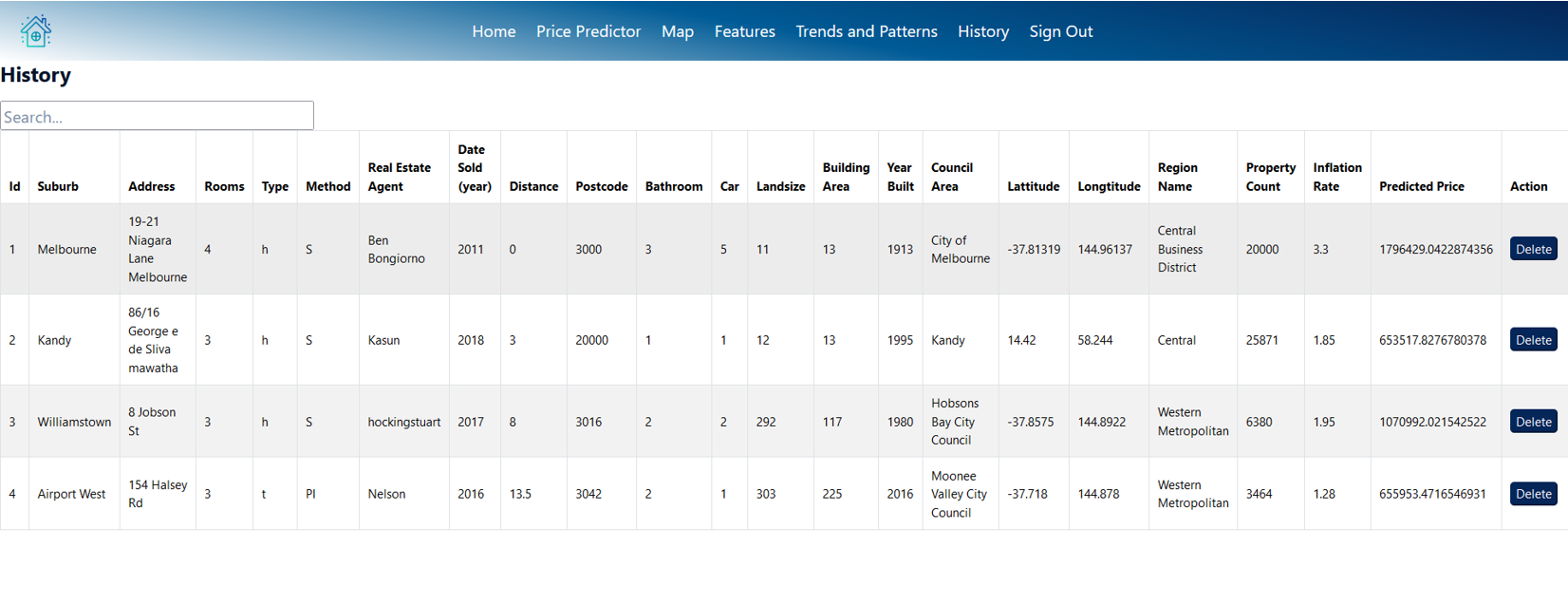Delete the Melbourne history record
The height and width of the screenshot is (605, 1568).
tap(1533, 249)
